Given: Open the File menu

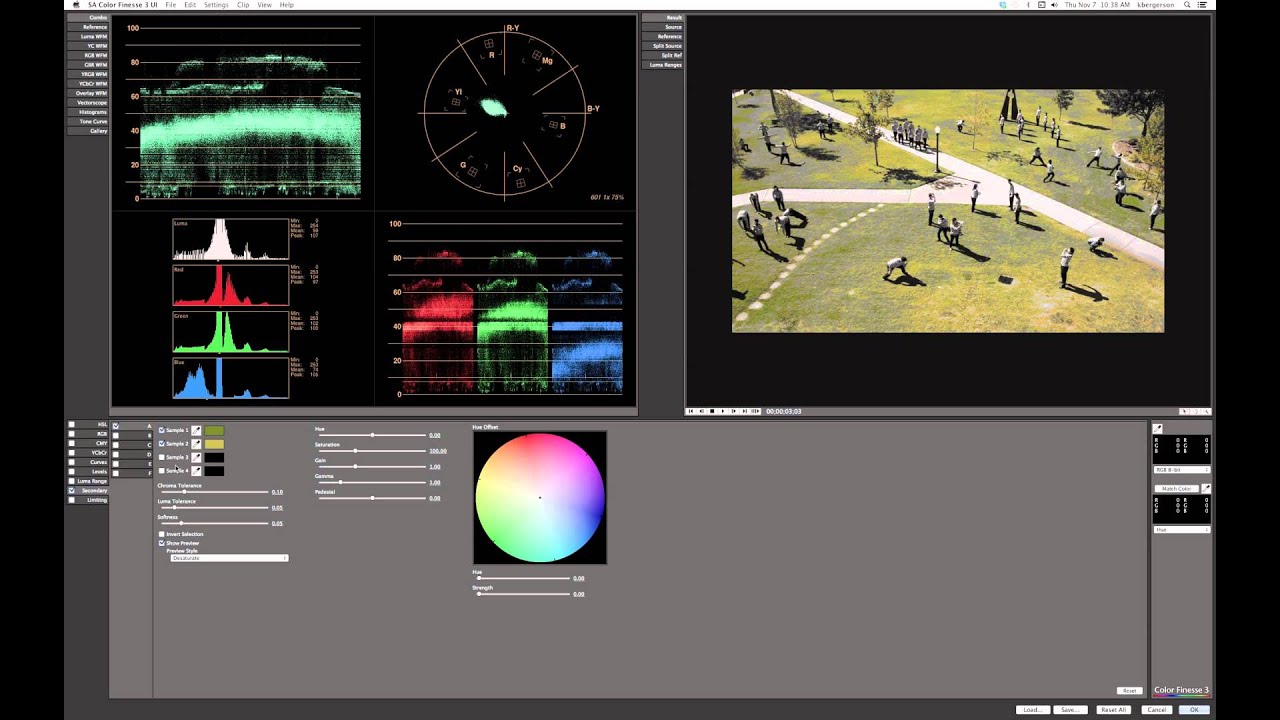Looking at the screenshot, I should [172, 5].
